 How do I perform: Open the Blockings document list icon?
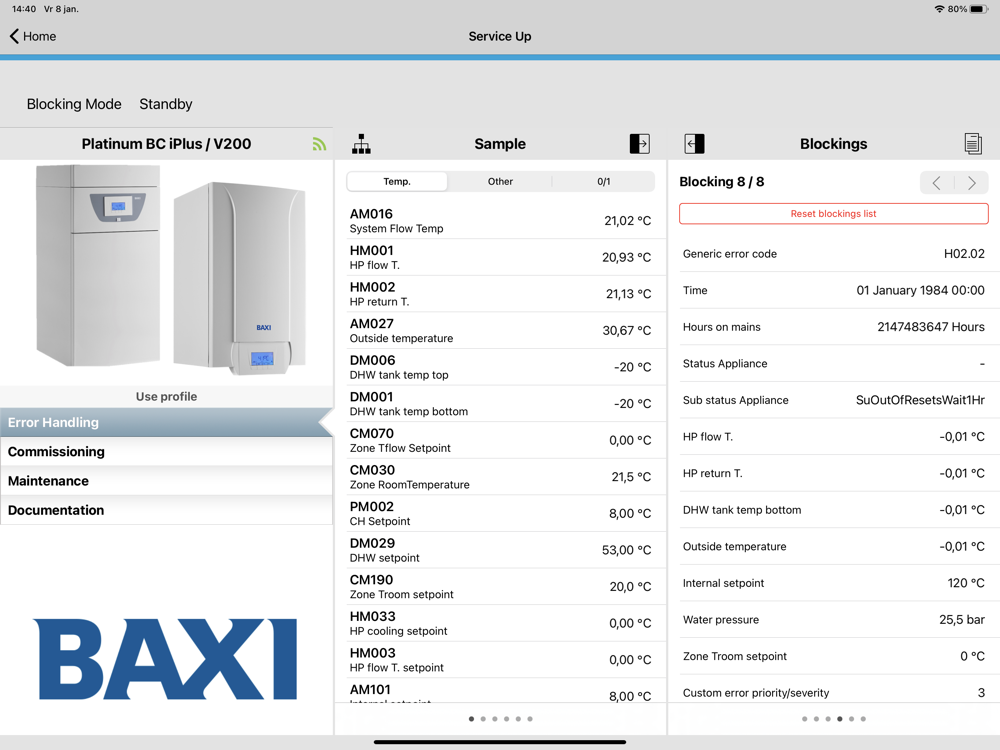(x=973, y=143)
